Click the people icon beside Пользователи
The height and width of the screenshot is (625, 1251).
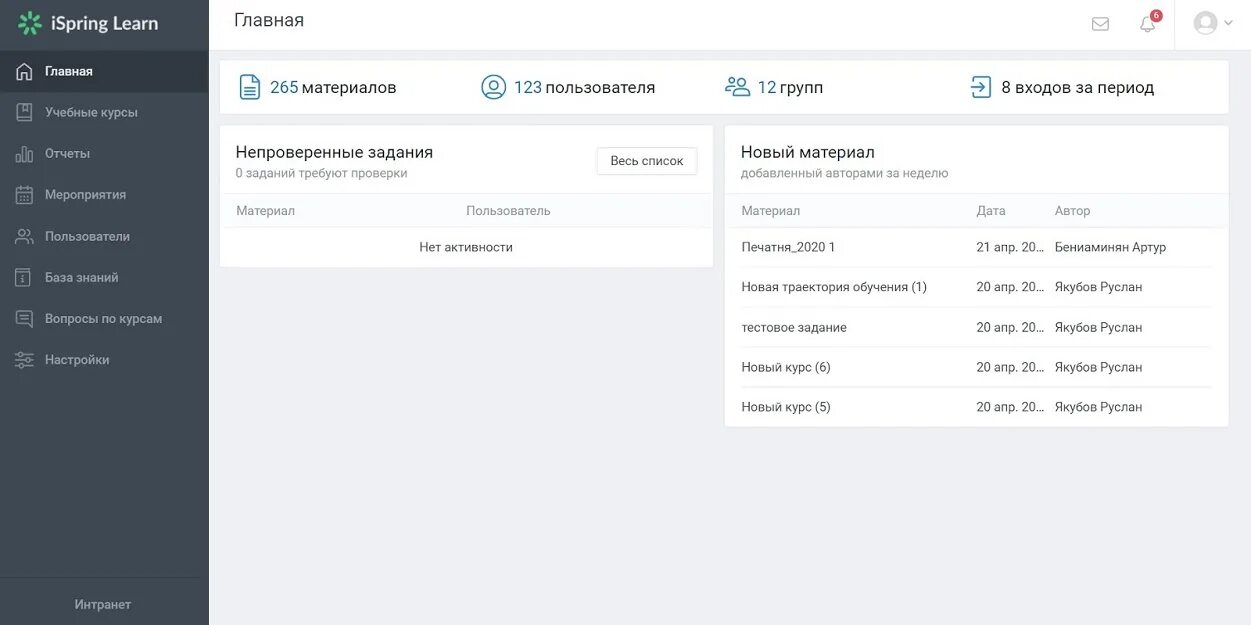pyautogui.click(x=25, y=236)
